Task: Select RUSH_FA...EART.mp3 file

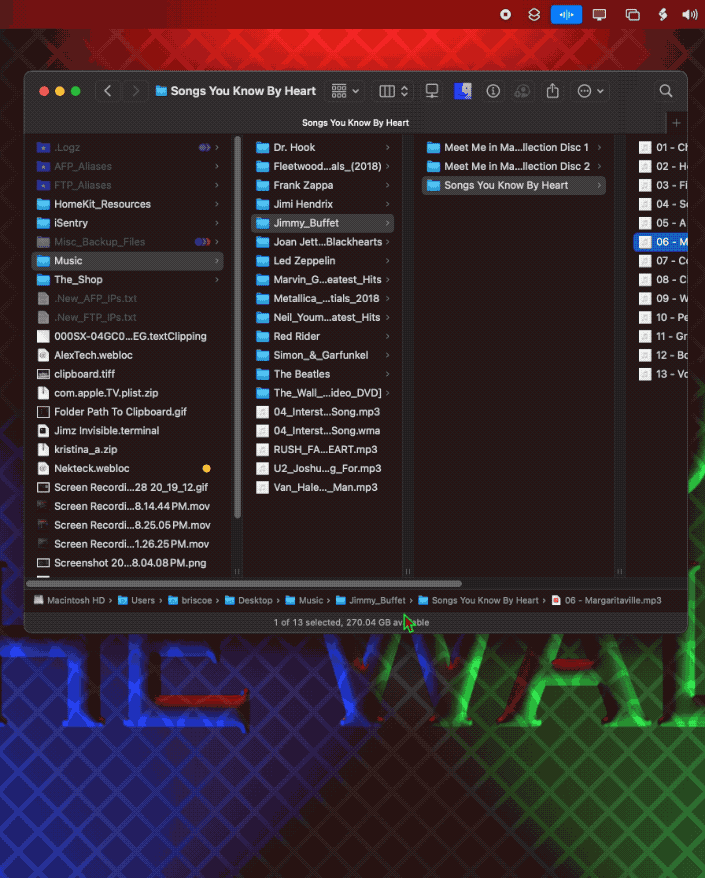Action: coord(323,450)
